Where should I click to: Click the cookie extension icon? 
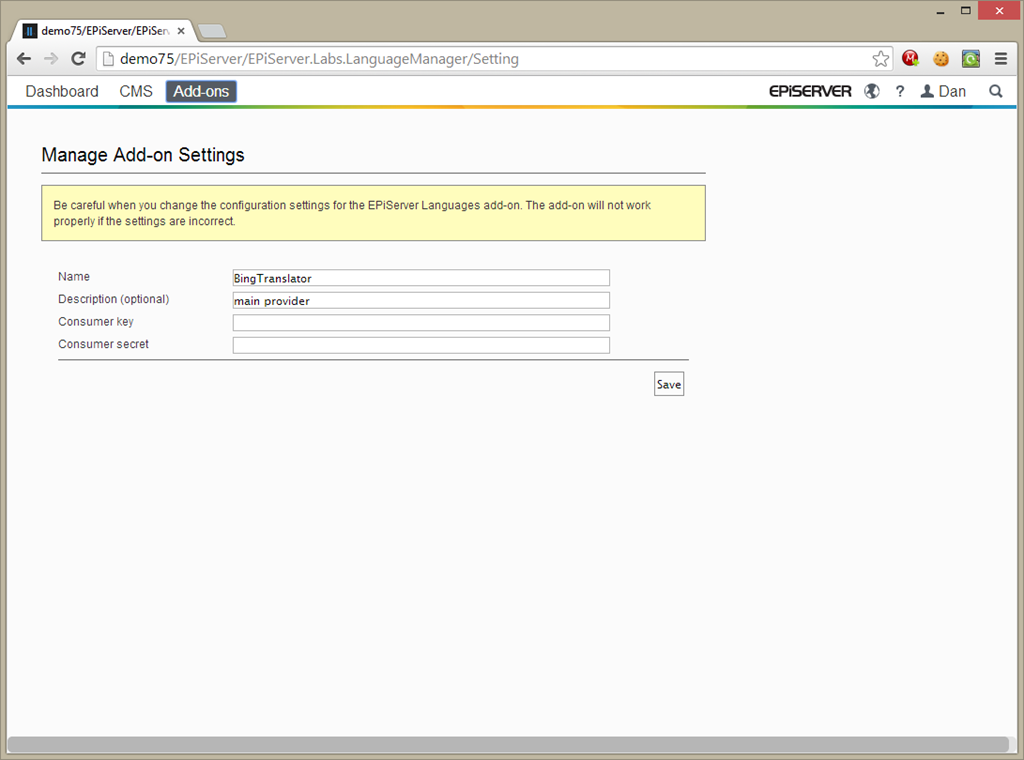[x=941, y=59]
